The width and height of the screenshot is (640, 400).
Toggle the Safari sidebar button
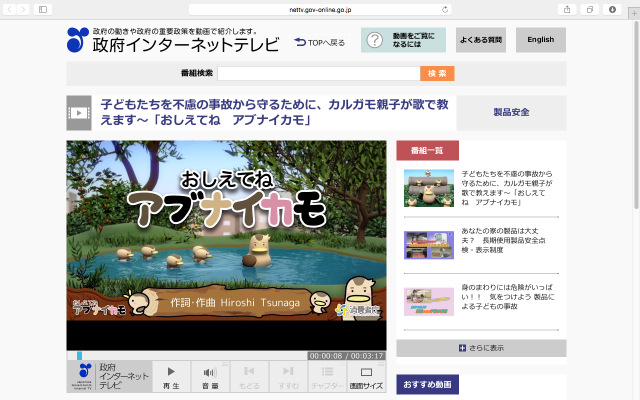[x=43, y=9]
